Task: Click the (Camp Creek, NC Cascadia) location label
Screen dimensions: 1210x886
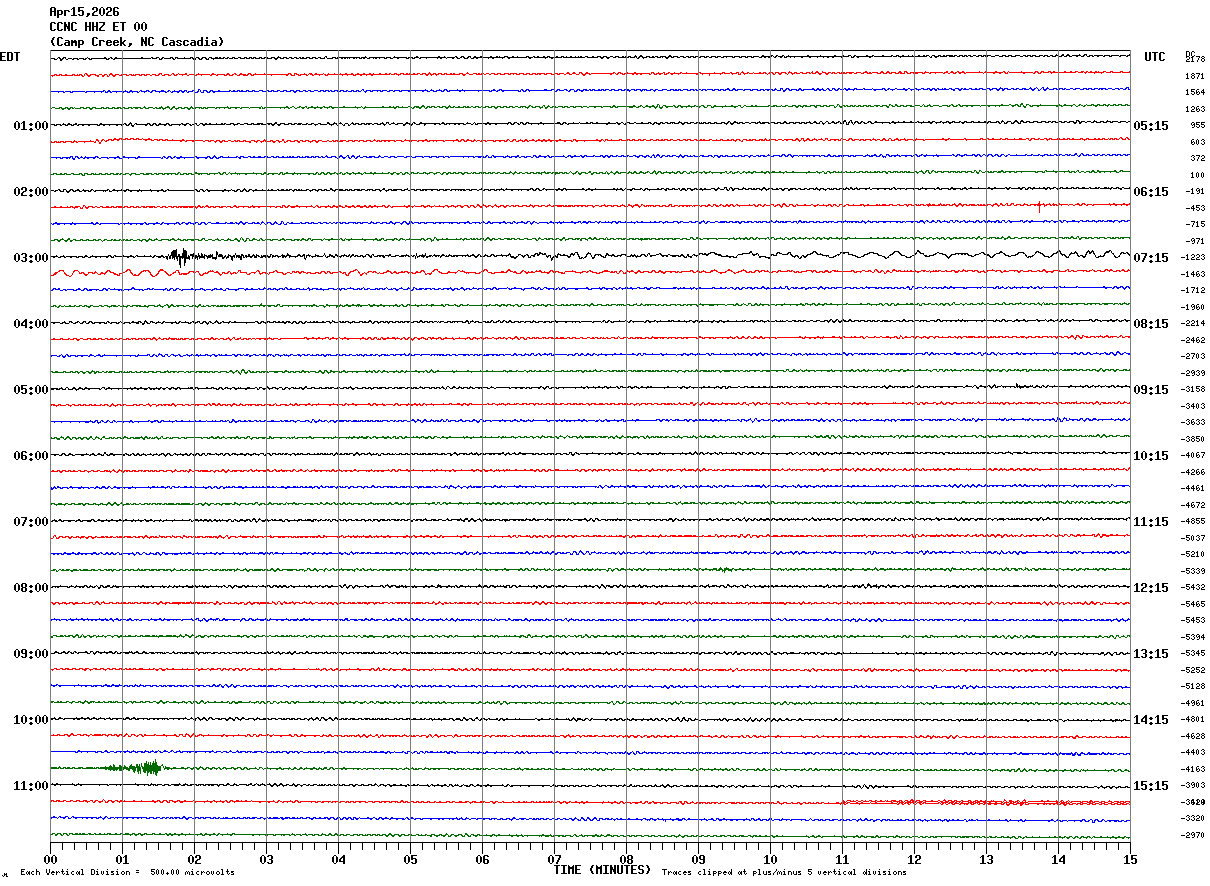Action: 137,42
